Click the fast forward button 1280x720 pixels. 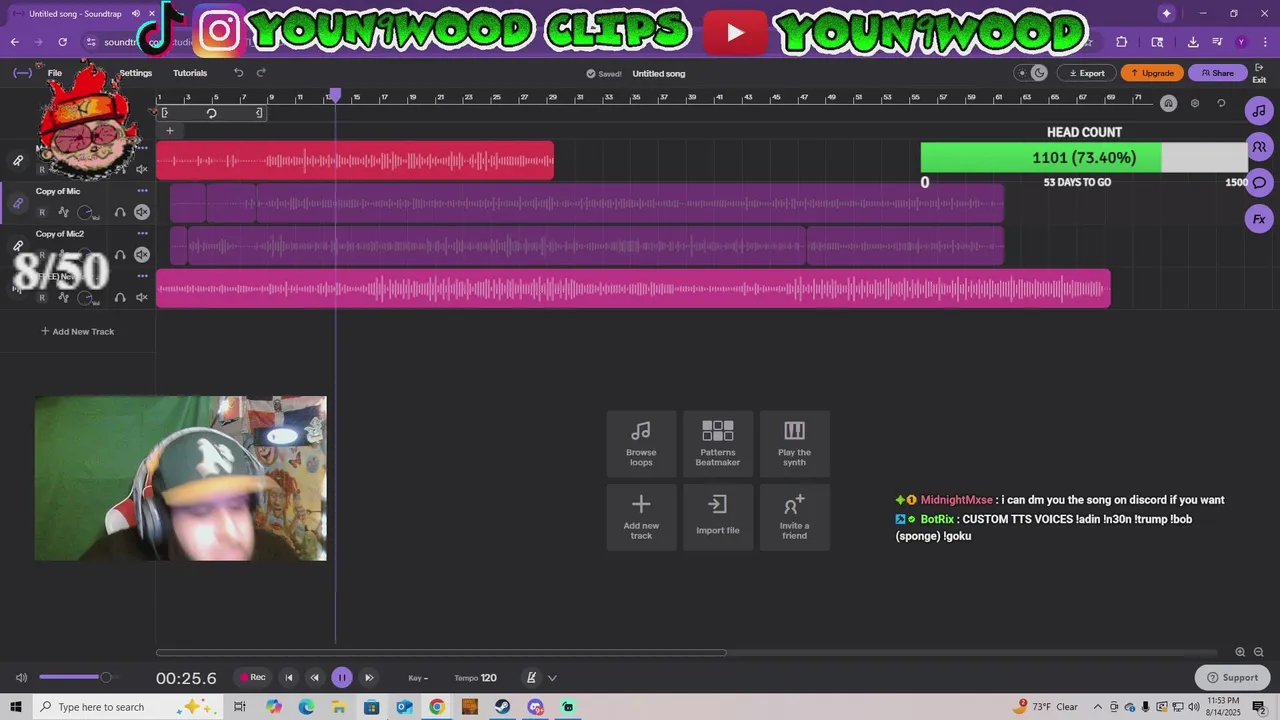pos(369,678)
